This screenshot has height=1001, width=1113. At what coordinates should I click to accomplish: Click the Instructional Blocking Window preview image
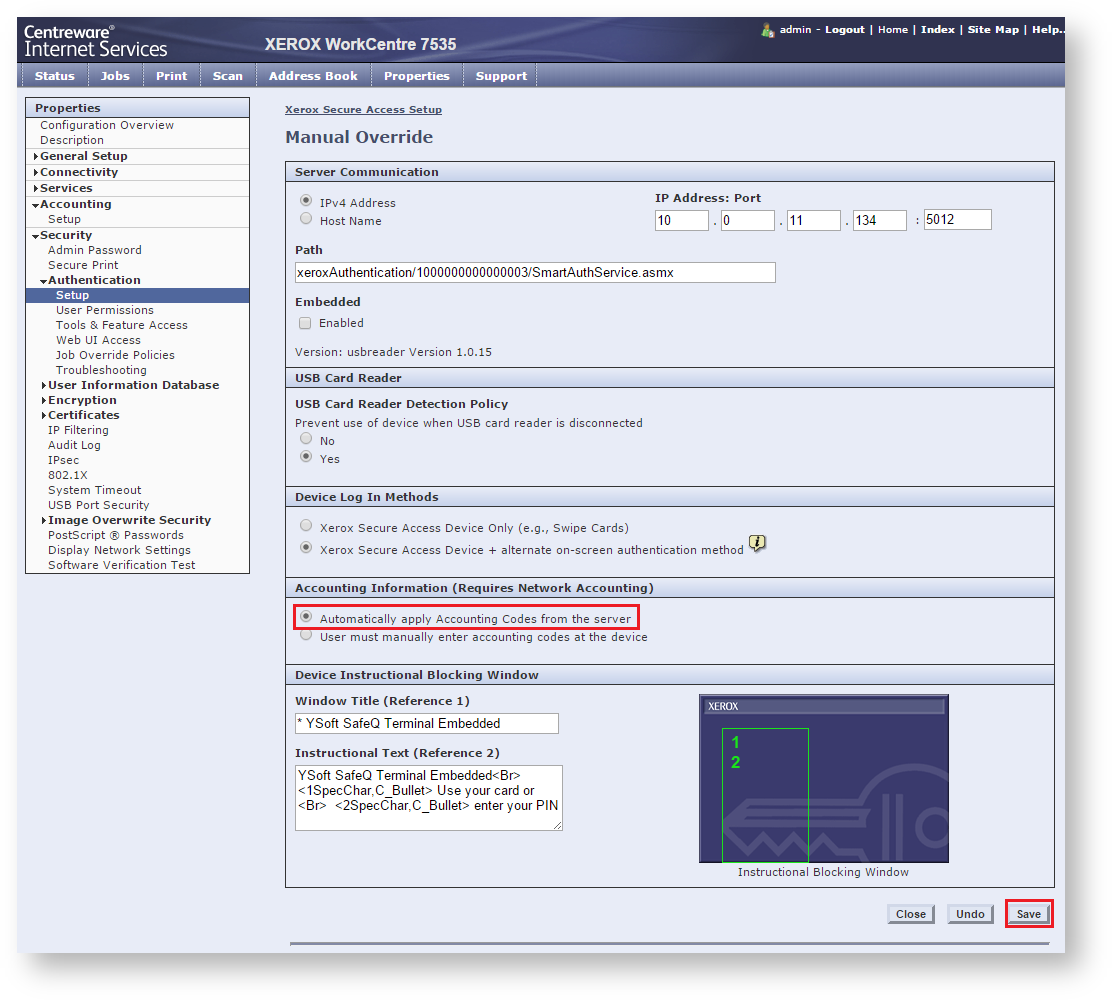pos(823,779)
